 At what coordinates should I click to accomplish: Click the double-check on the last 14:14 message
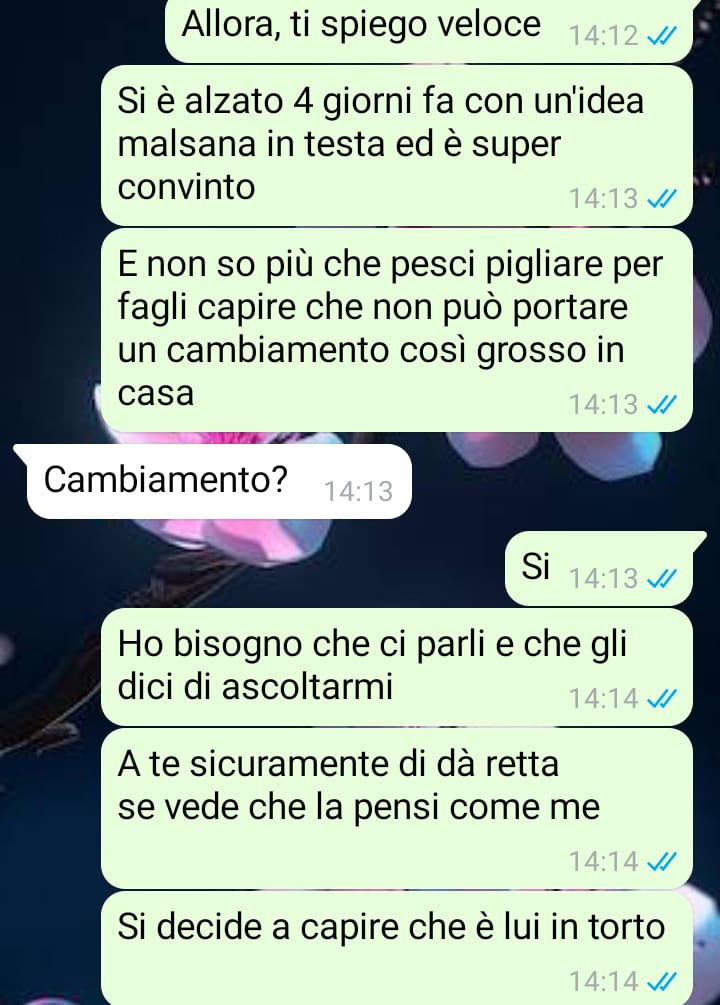[660, 982]
